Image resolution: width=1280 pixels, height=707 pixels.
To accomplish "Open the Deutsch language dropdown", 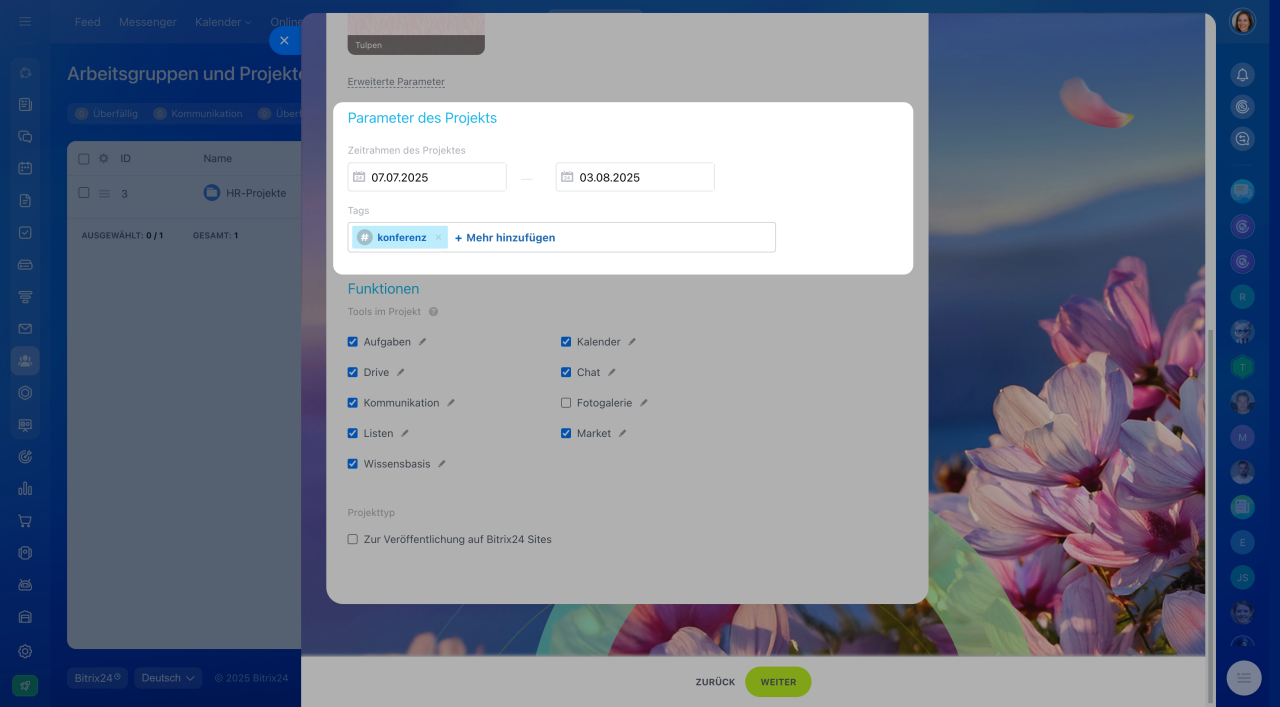I will (x=168, y=678).
